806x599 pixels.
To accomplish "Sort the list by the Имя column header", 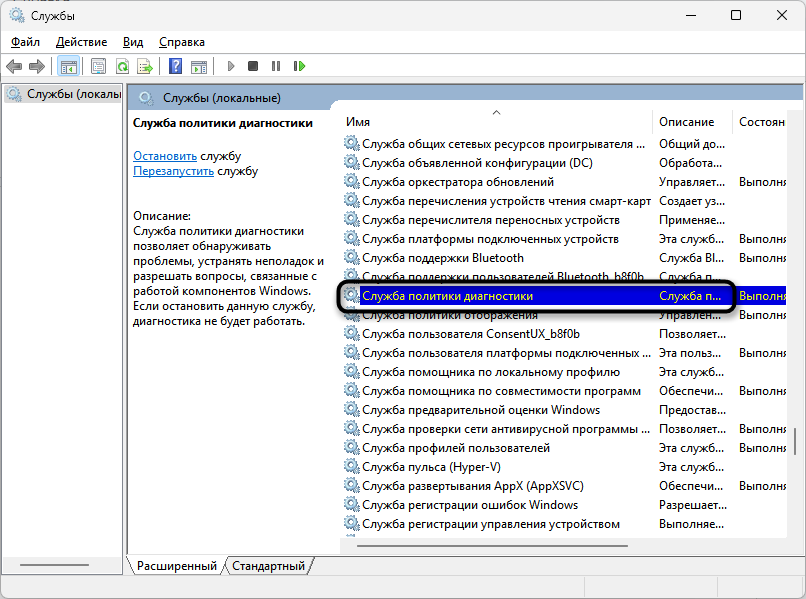I will point(358,122).
